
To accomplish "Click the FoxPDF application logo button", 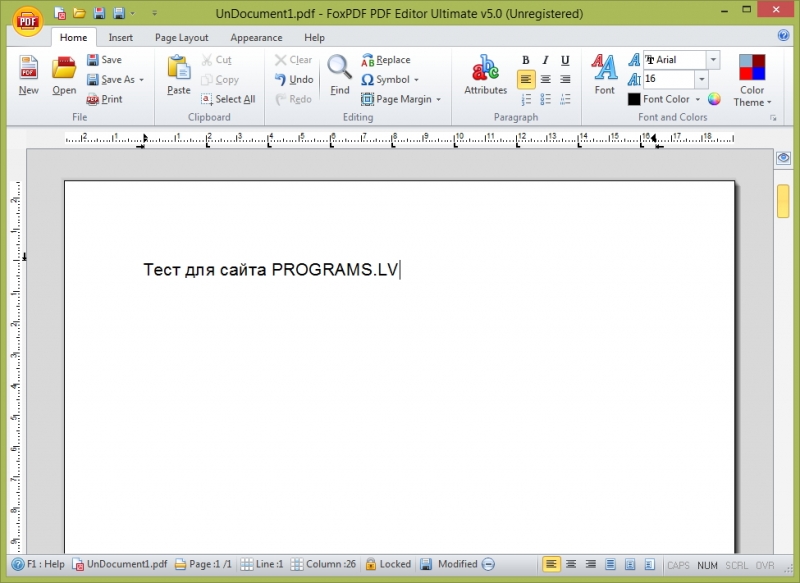I will click(28, 21).
